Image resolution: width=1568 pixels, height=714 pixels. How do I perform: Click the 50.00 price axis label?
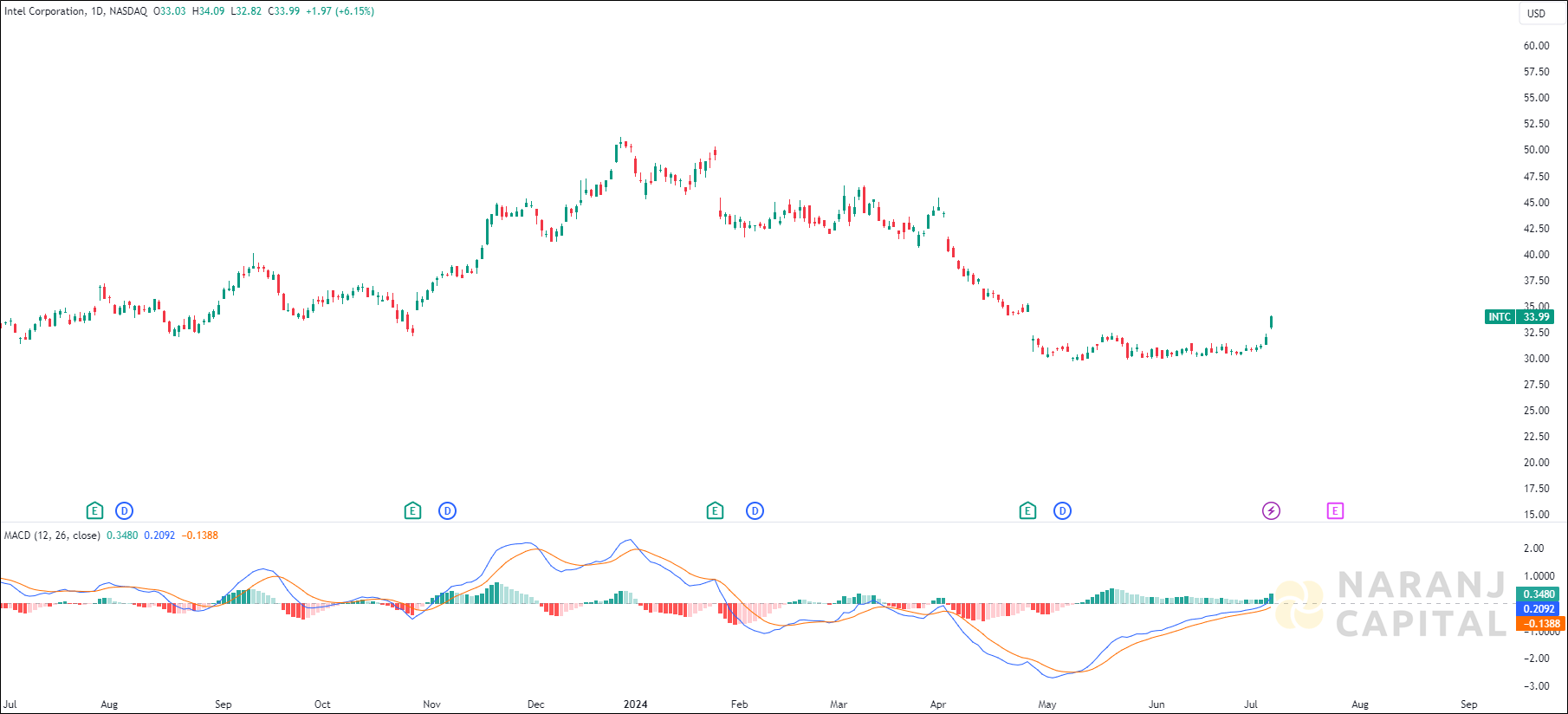point(1536,150)
